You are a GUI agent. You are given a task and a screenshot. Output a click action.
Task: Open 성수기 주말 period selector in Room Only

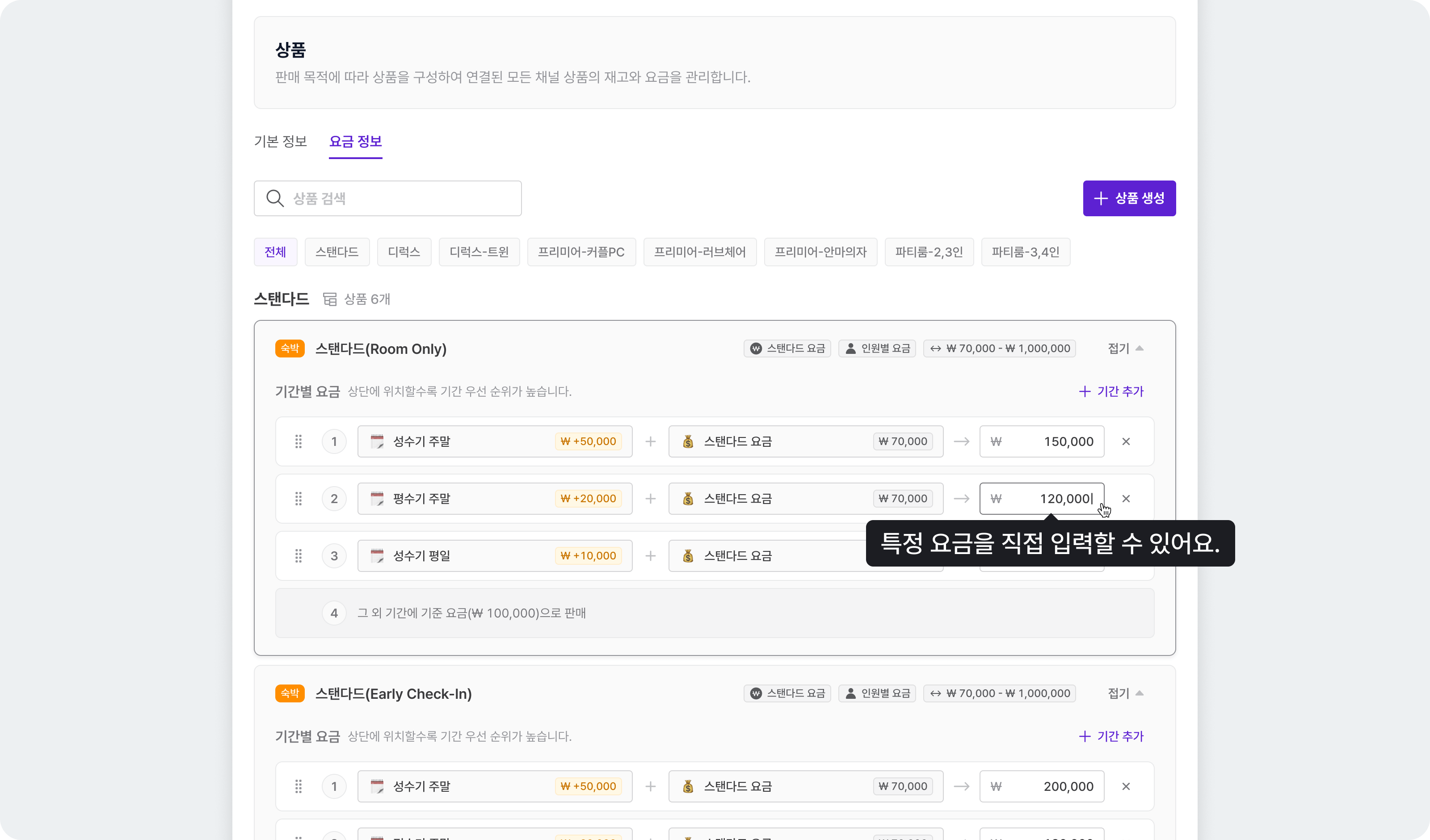point(495,441)
